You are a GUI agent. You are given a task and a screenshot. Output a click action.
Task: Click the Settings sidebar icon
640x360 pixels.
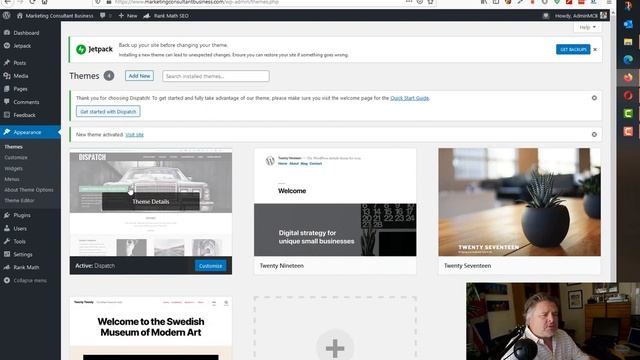tap(7, 254)
